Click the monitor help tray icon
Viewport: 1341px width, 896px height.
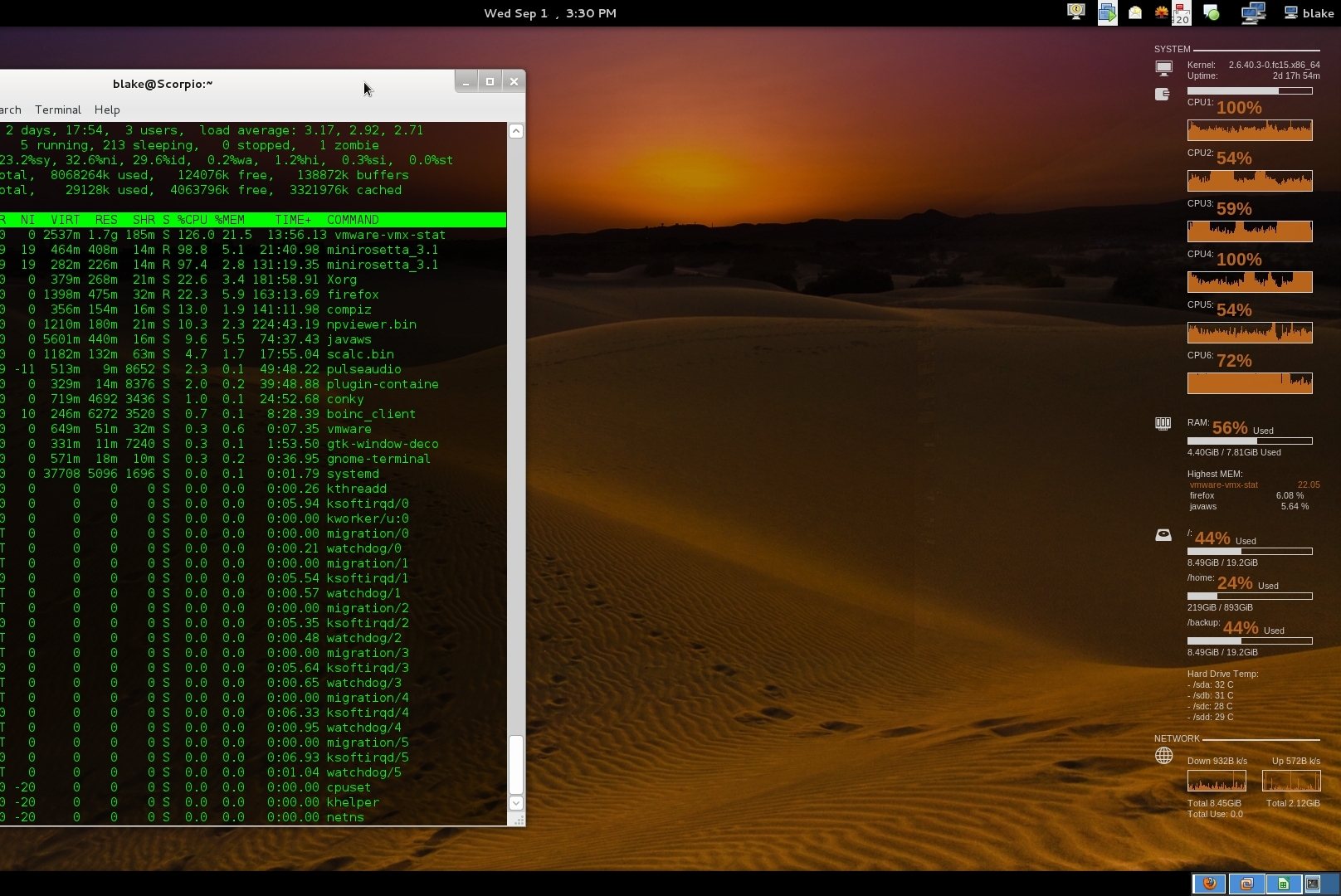point(1076,12)
